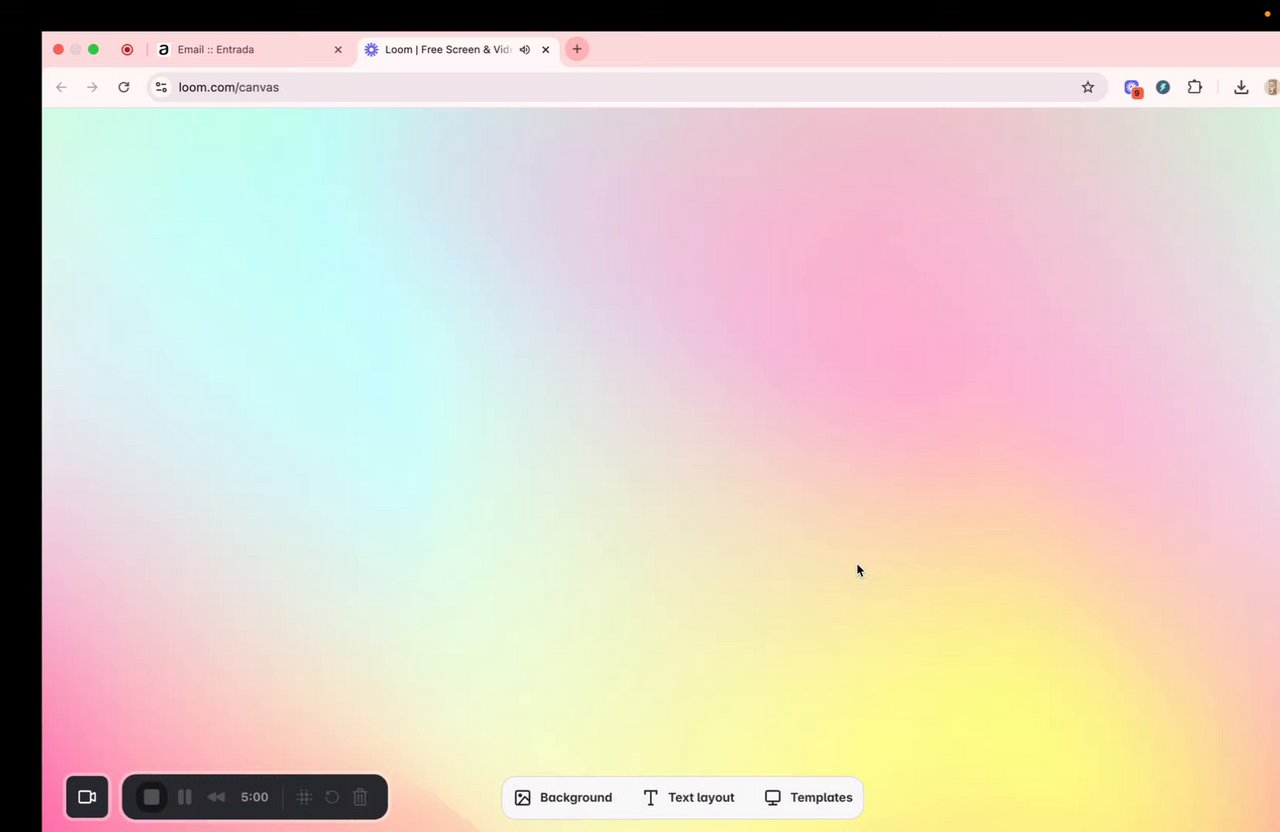Close the Loom tab

[x=545, y=49]
